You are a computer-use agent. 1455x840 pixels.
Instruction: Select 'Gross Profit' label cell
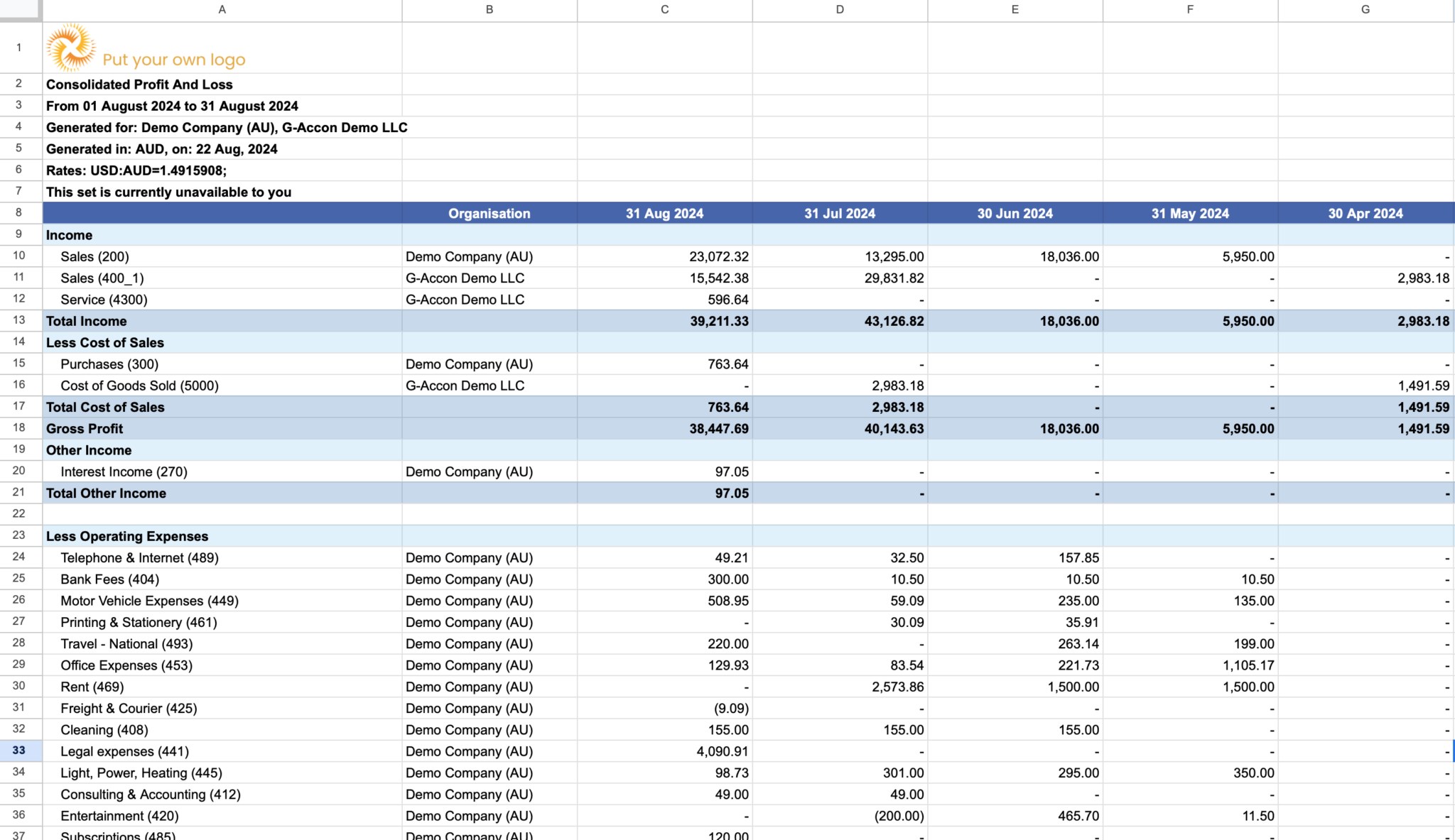coord(222,429)
